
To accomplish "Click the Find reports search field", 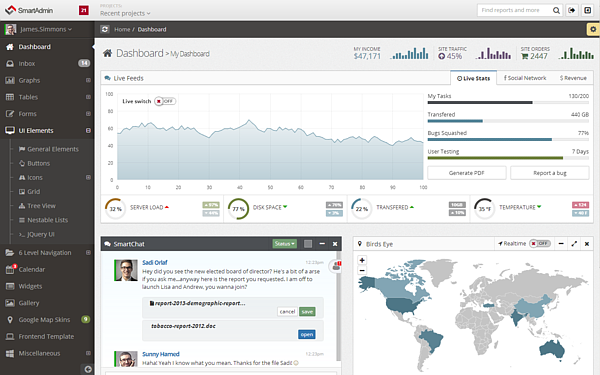I will coord(514,10).
